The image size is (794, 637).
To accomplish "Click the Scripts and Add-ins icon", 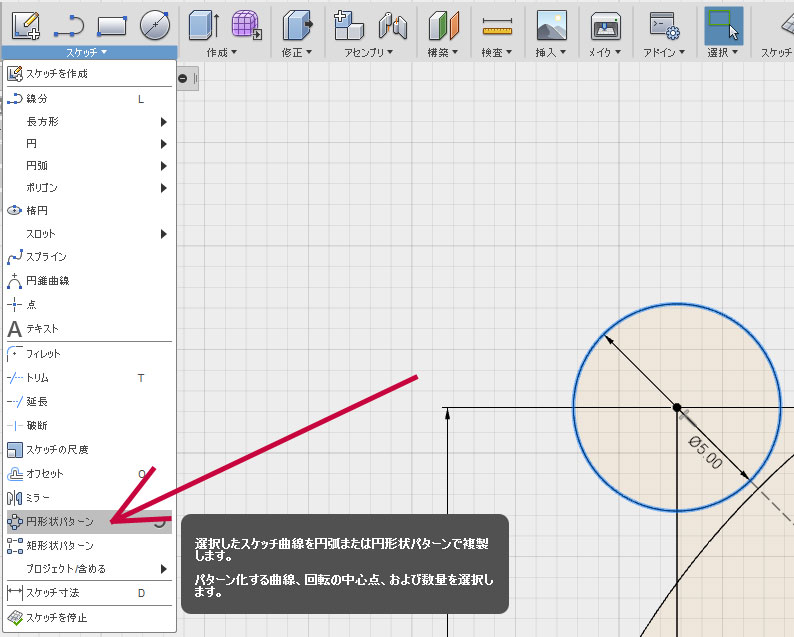I will coord(664,24).
